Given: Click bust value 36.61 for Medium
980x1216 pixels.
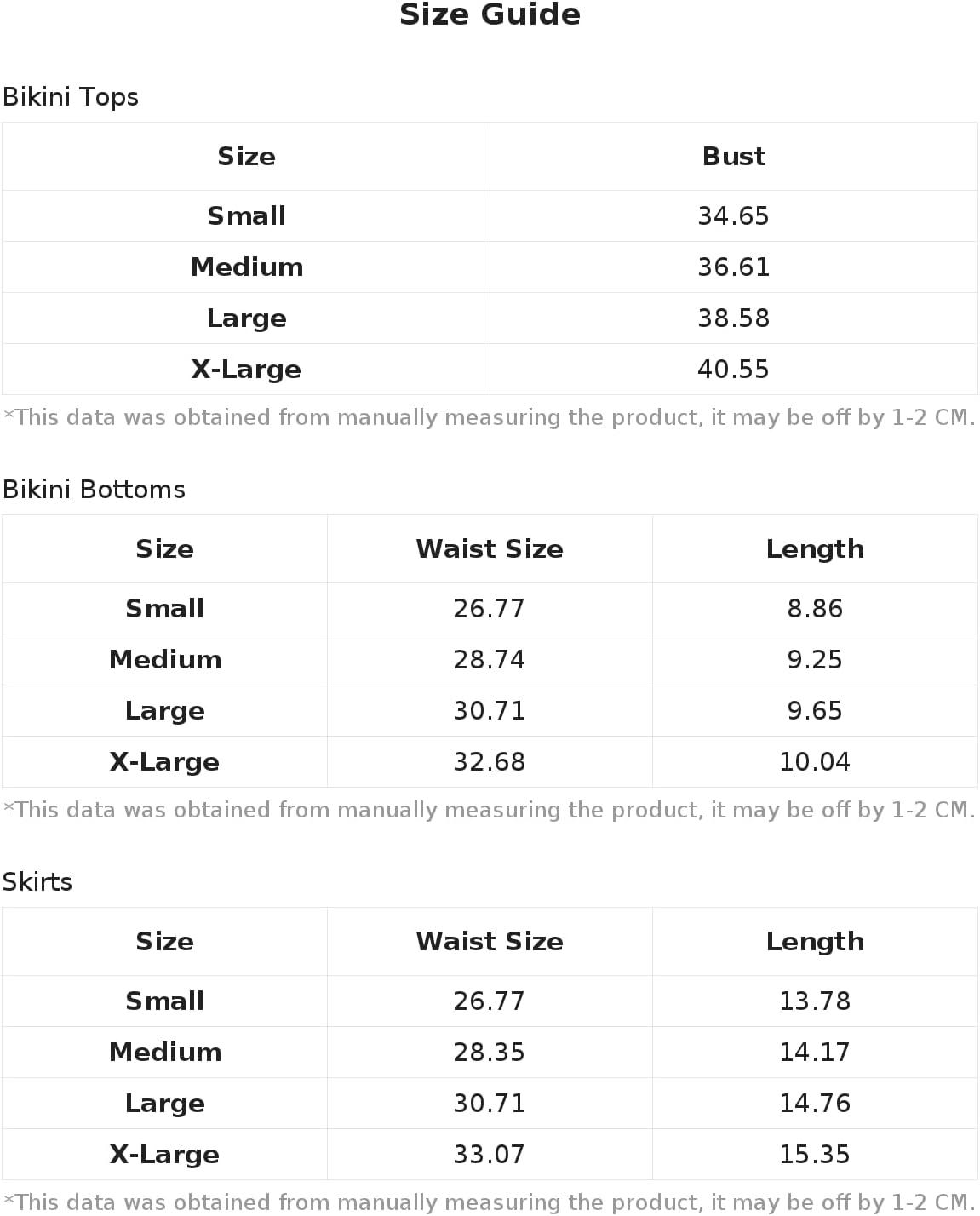Looking at the screenshot, I should [x=733, y=267].
